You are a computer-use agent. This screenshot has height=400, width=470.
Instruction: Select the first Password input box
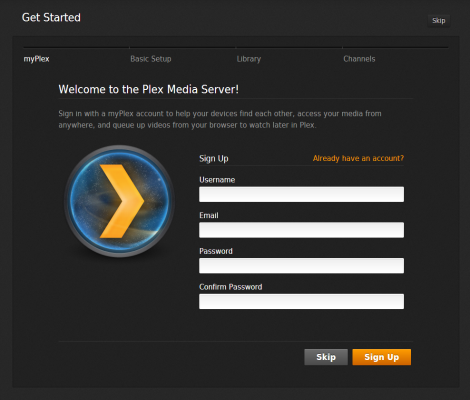pyautogui.click(x=301, y=266)
